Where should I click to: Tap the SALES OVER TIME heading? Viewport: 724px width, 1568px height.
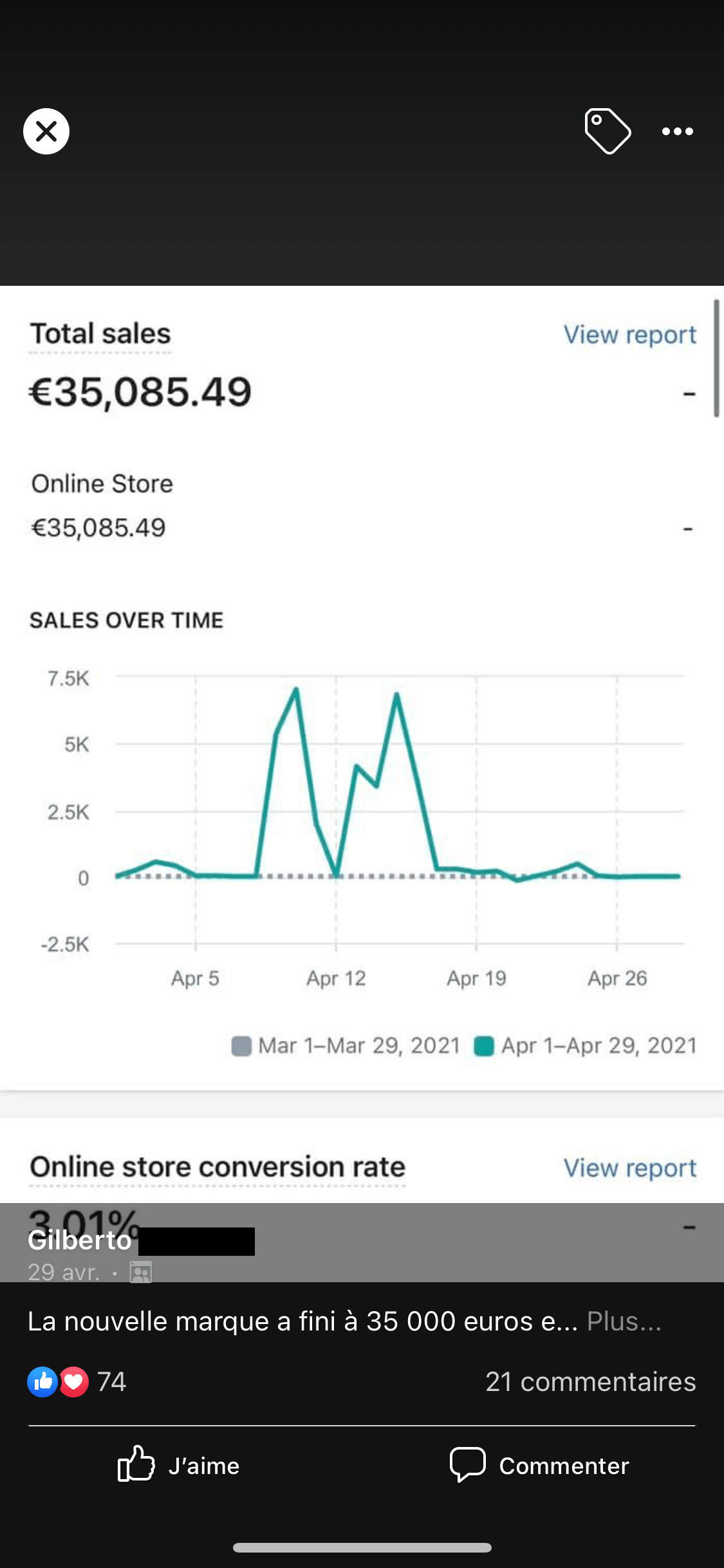[126, 620]
